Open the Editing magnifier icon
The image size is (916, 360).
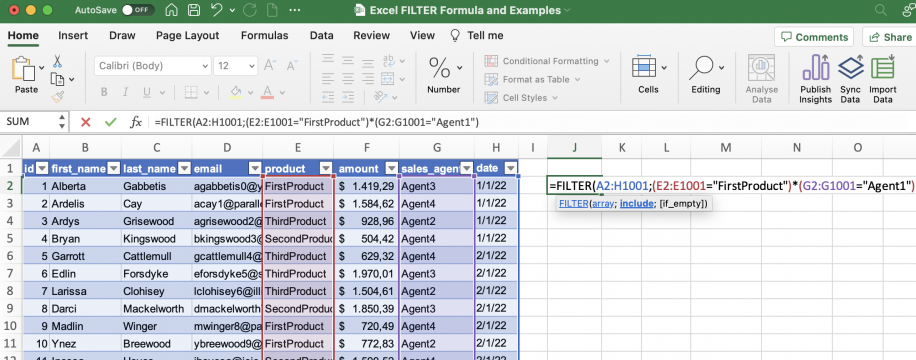(x=700, y=68)
